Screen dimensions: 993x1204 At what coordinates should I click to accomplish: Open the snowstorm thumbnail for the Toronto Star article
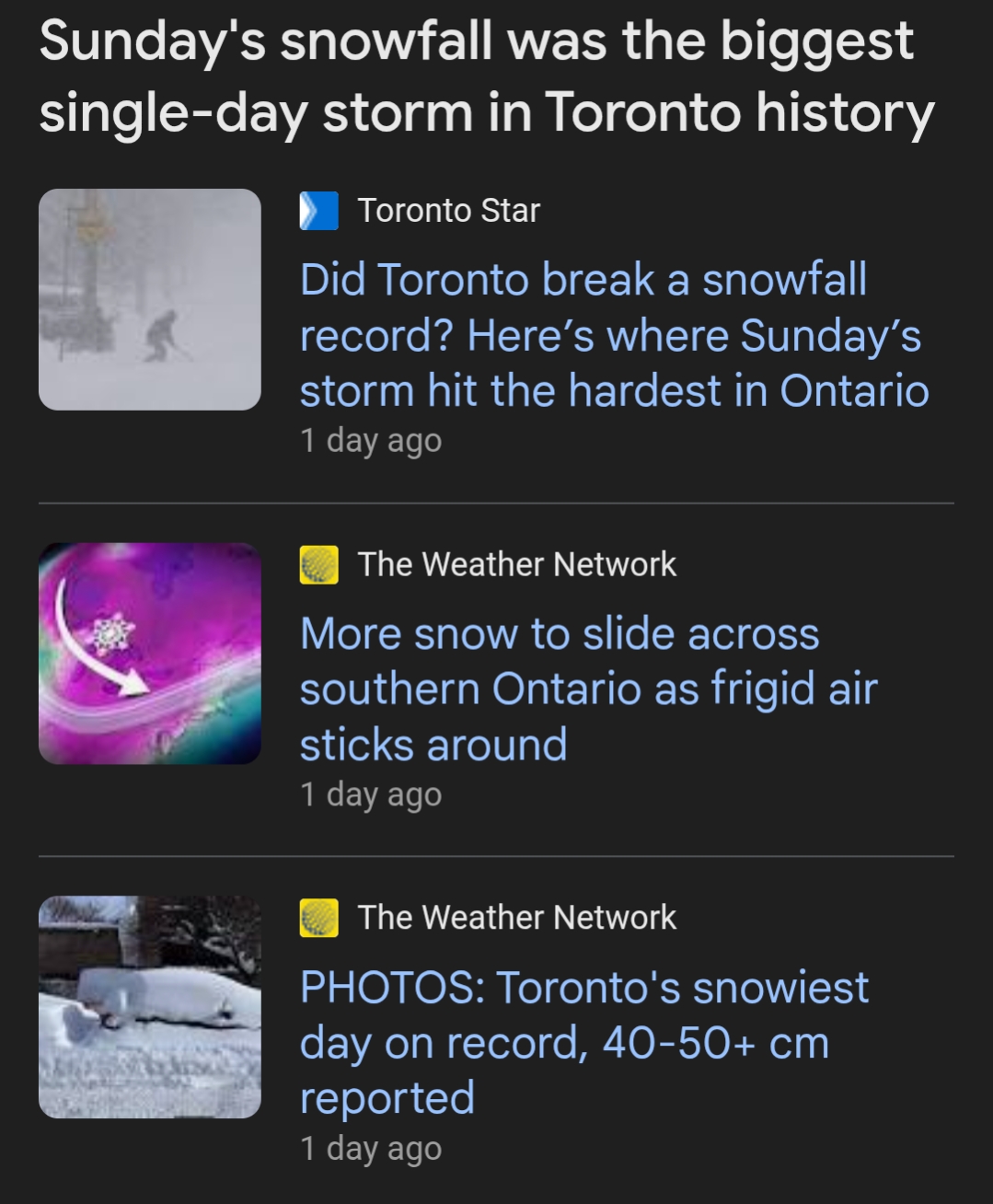[x=149, y=299]
